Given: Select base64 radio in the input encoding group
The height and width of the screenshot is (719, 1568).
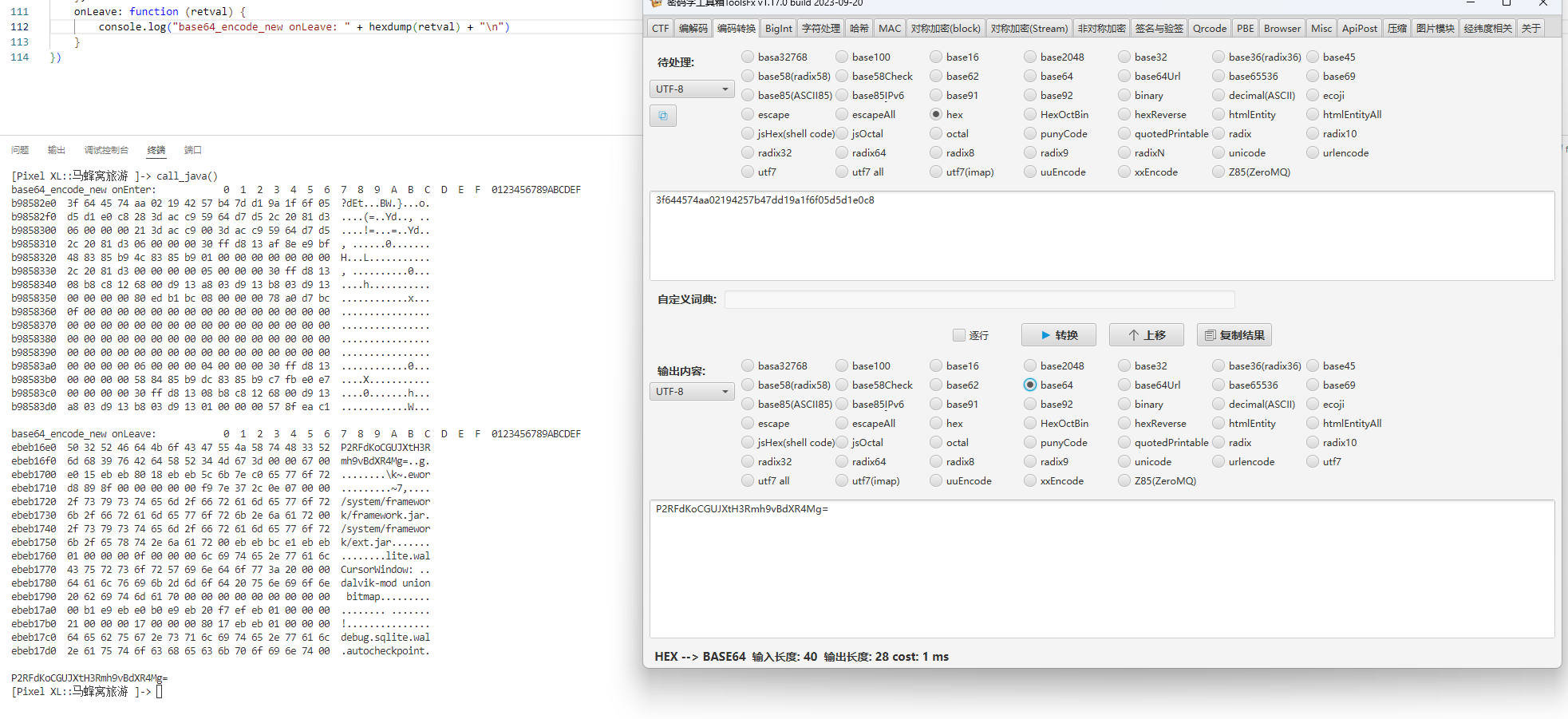Looking at the screenshot, I should pyautogui.click(x=1030, y=77).
